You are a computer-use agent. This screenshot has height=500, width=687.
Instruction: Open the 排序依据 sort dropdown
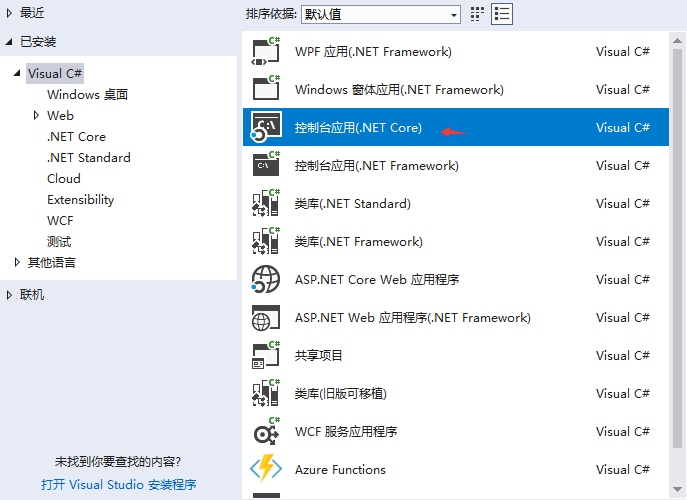pyautogui.click(x=380, y=14)
